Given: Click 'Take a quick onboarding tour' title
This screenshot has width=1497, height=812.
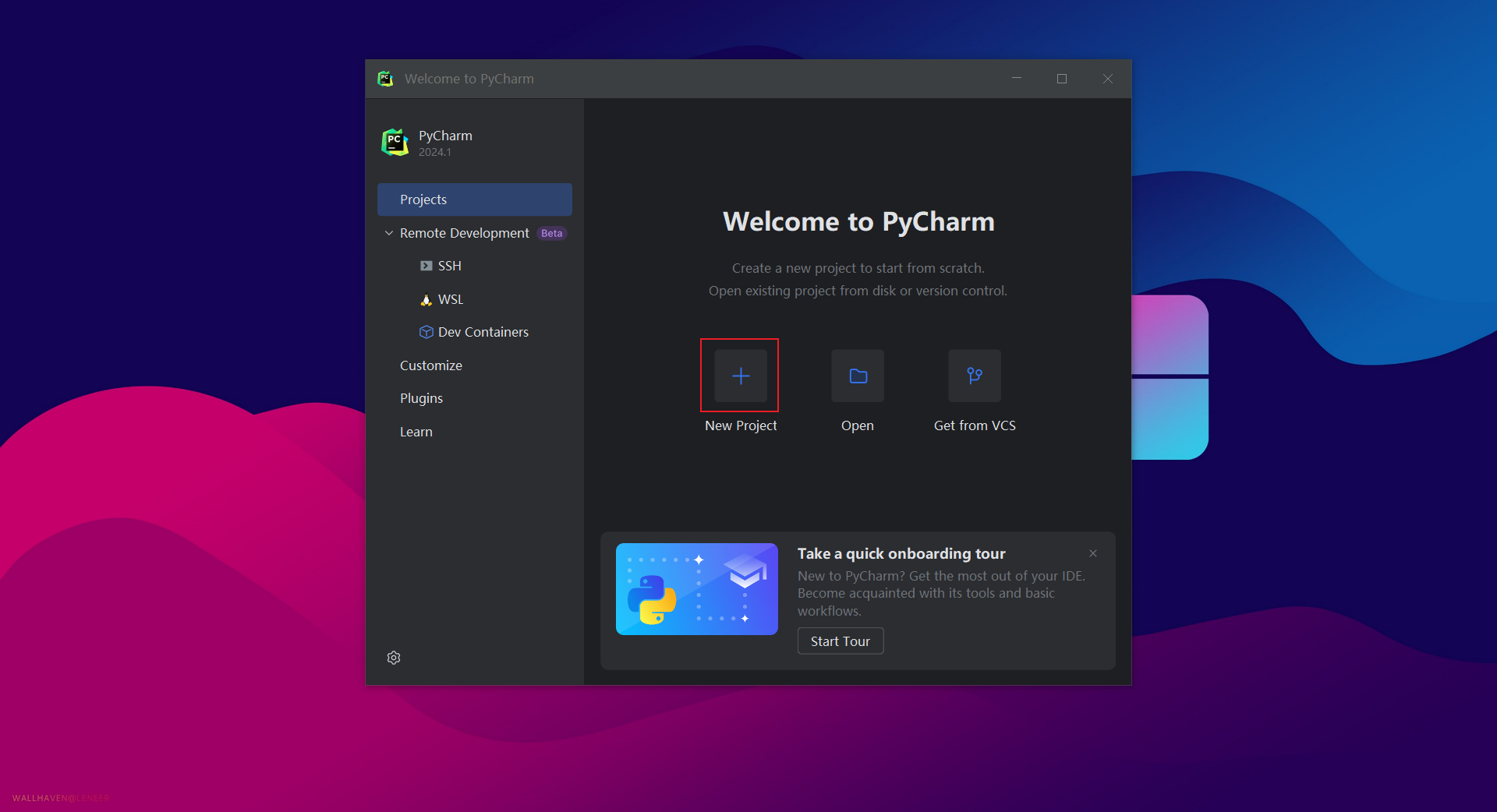Looking at the screenshot, I should point(901,553).
